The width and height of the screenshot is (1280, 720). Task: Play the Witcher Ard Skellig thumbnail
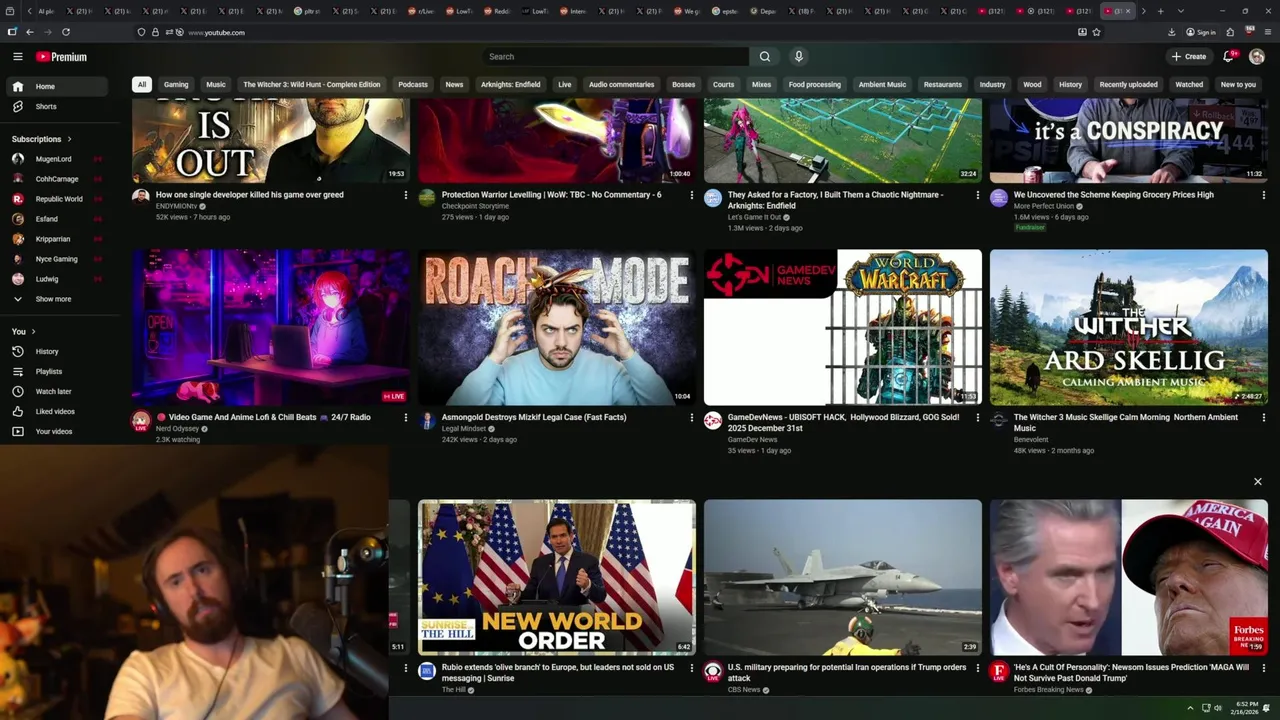1129,327
